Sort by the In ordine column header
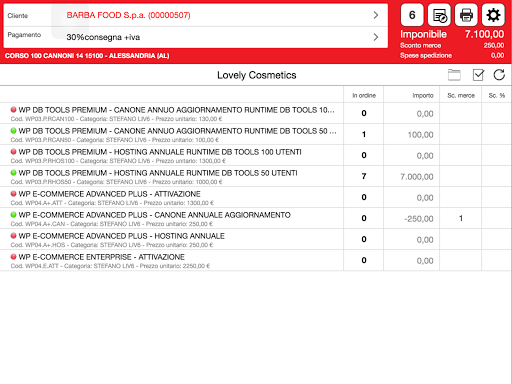Screen dimensions: 512x384 [364, 96]
